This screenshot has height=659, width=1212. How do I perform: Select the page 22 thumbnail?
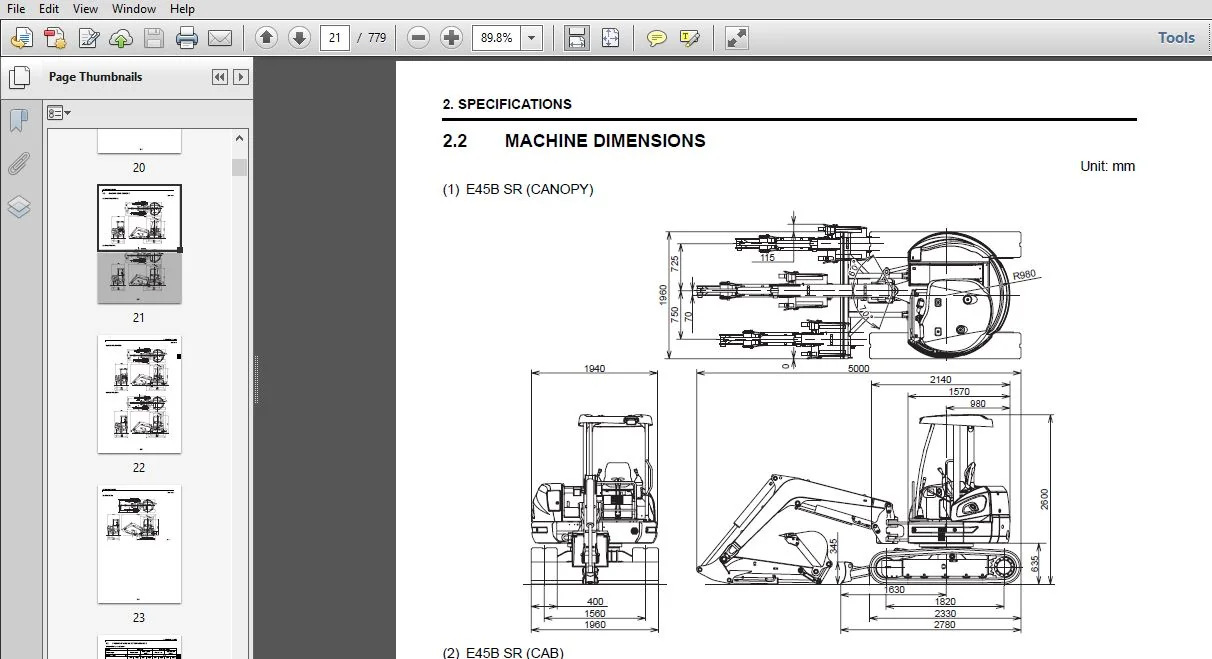click(139, 394)
